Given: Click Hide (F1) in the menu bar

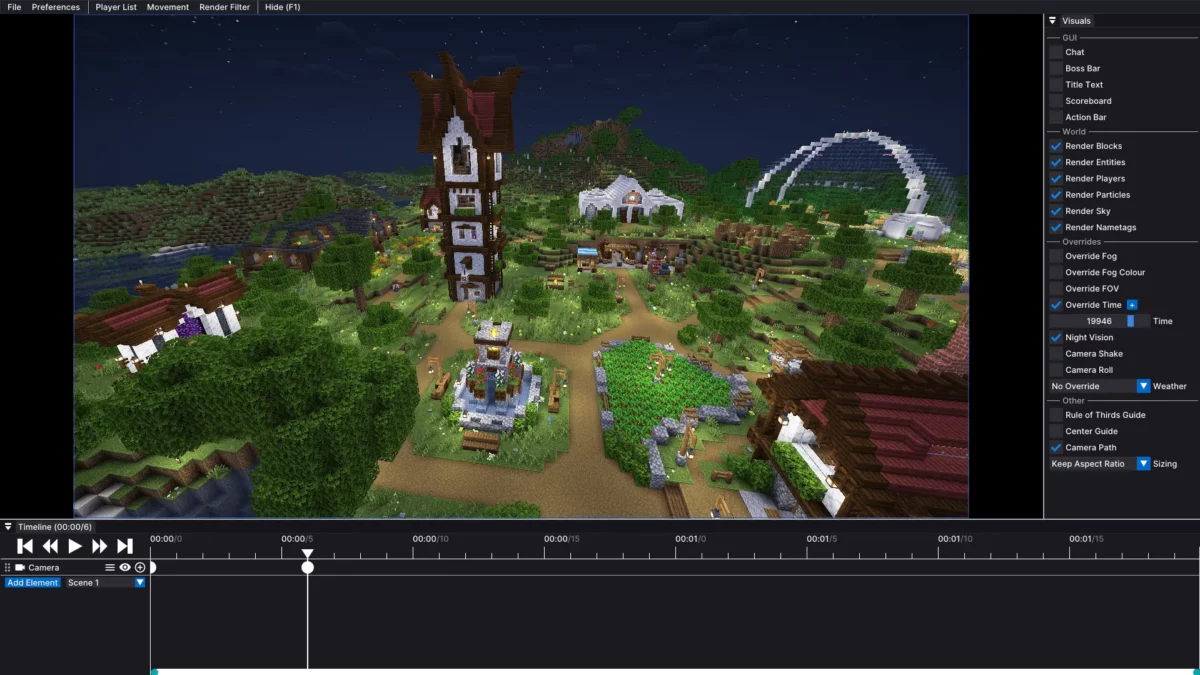Looking at the screenshot, I should click(x=282, y=7).
